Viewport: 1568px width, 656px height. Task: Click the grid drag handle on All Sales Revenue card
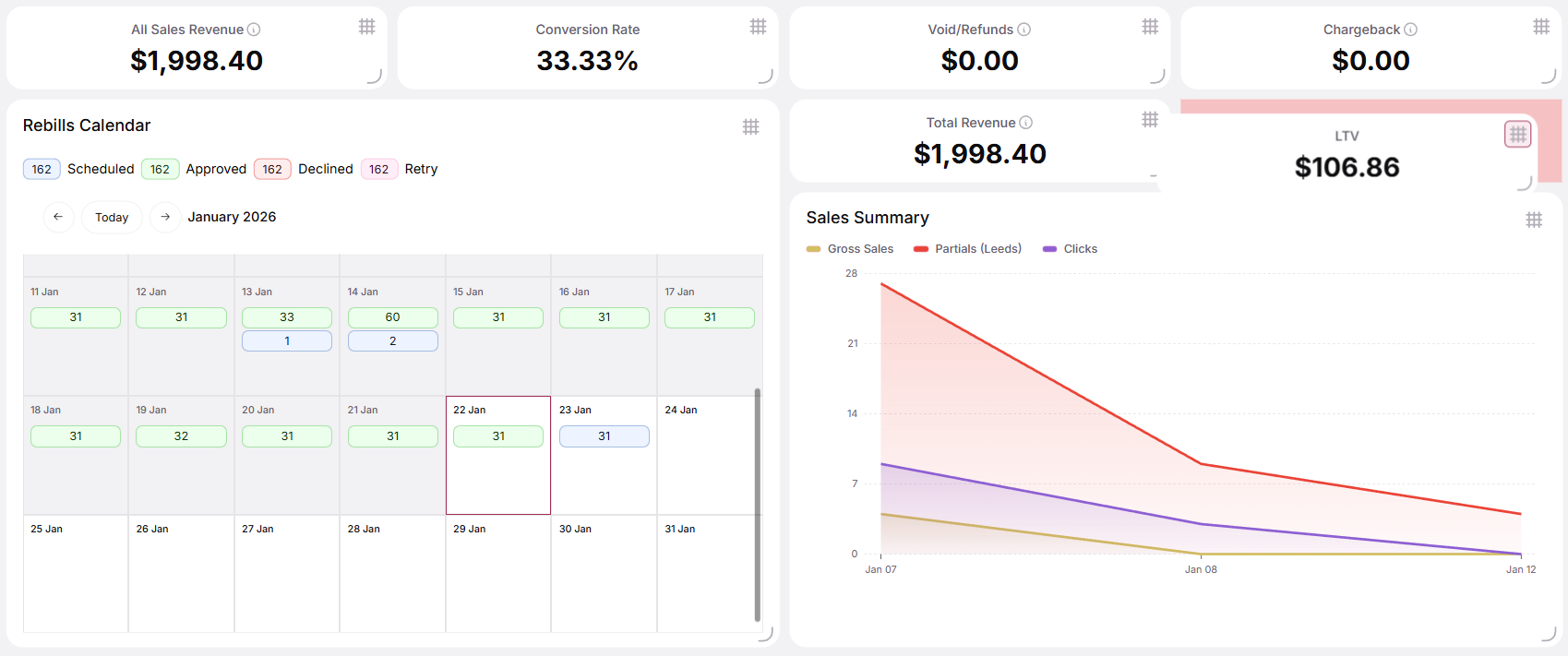(x=367, y=27)
